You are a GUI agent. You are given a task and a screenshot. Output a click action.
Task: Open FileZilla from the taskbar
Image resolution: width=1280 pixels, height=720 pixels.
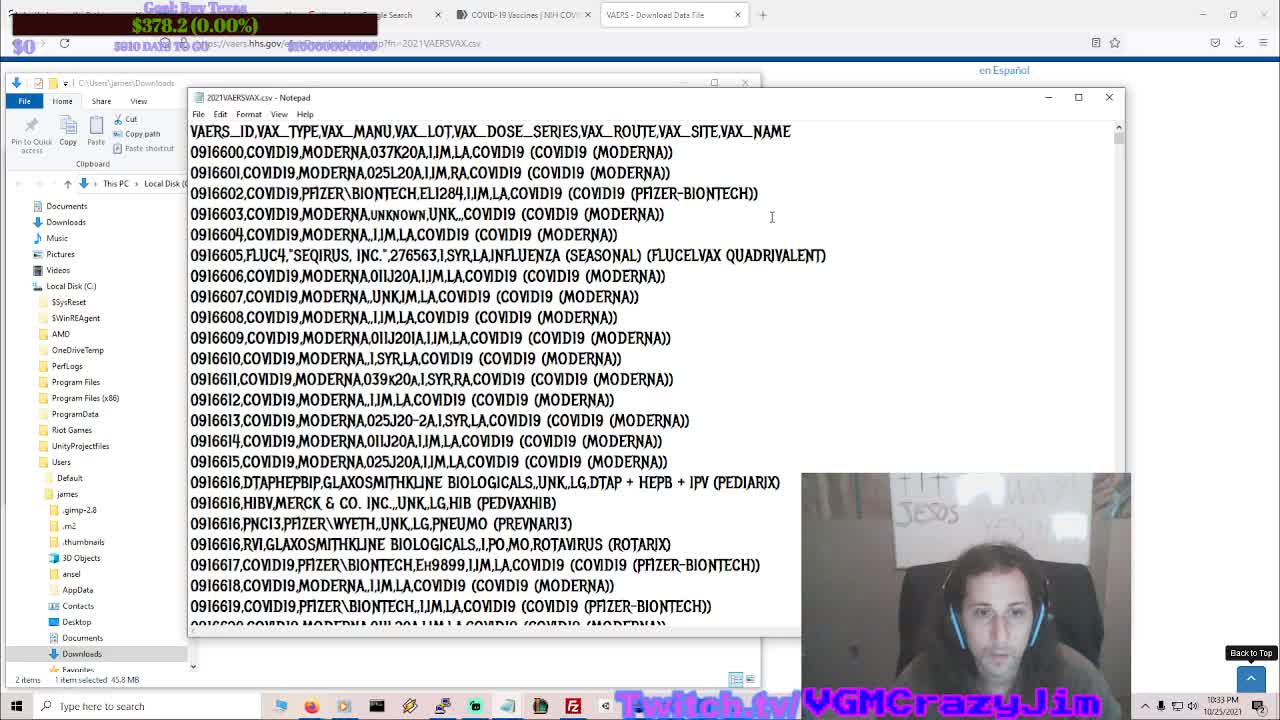pos(573,706)
